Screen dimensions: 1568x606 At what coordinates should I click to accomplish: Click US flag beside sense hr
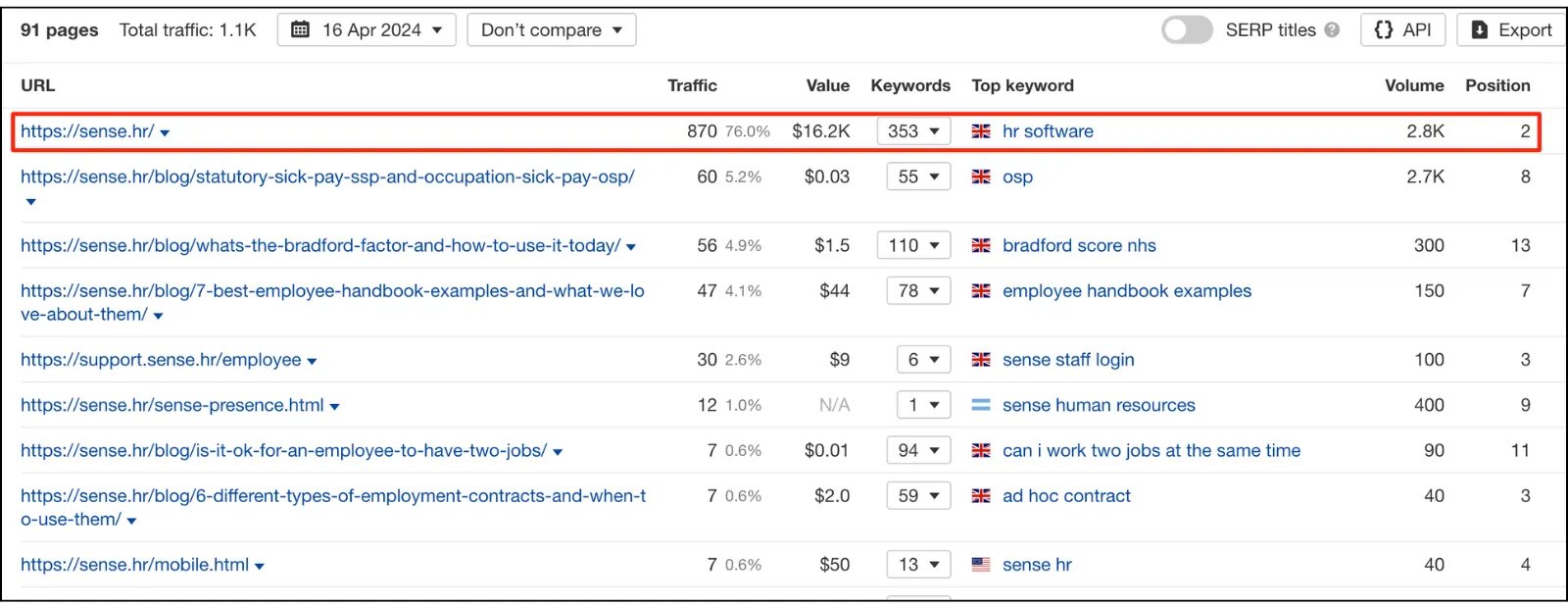[981, 565]
